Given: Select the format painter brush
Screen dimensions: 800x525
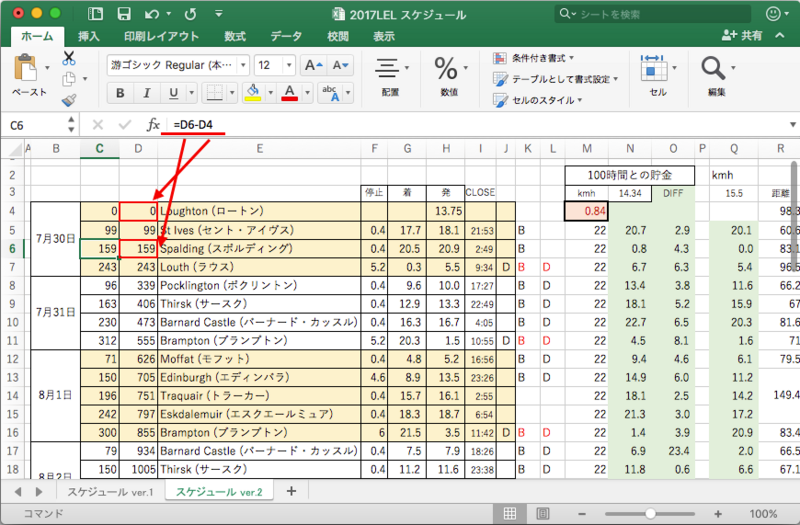Looking at the screenshot, I should coord(69,100).
